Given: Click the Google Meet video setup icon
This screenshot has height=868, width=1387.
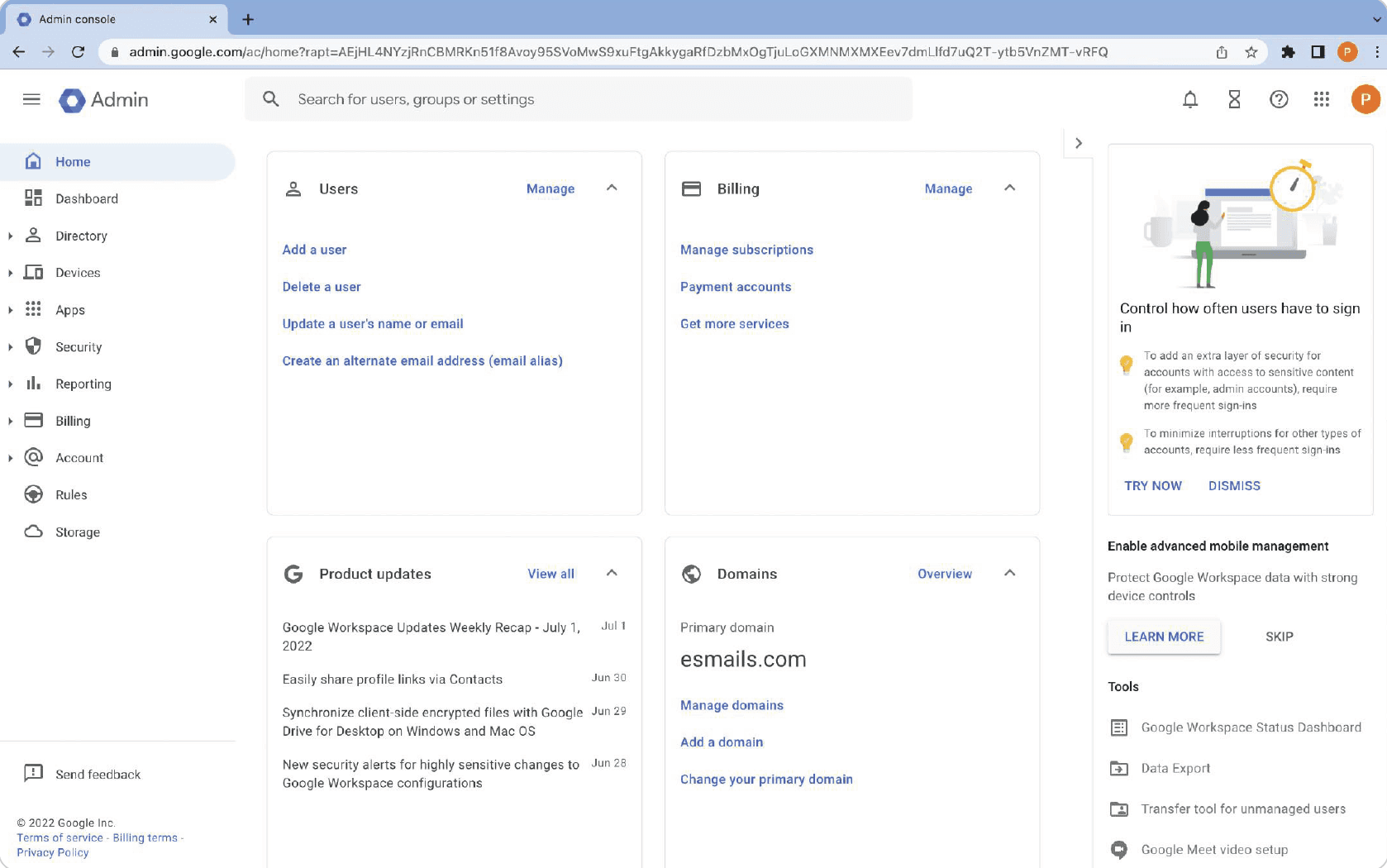Looking at the screenshot, I should 1118,849.
